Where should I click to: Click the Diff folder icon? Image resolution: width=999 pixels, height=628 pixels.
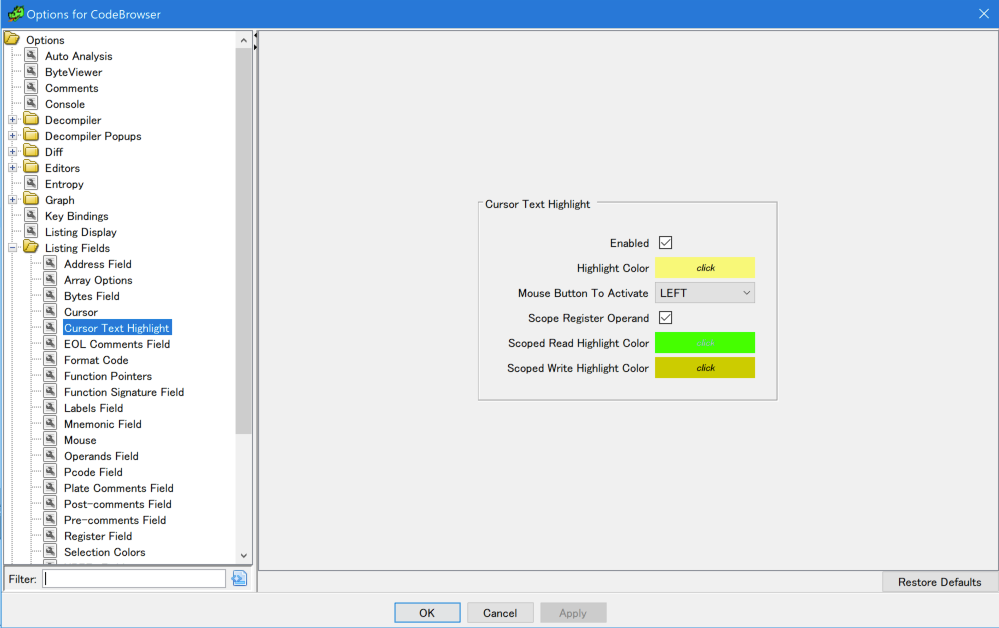tap(31, 151)
